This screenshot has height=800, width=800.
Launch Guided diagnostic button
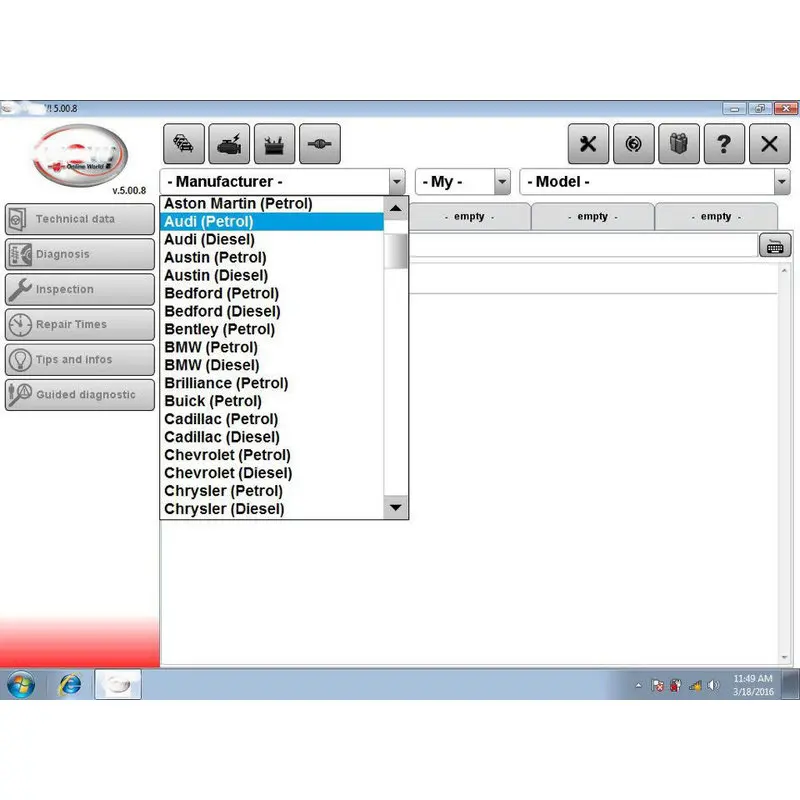[80, 395]
